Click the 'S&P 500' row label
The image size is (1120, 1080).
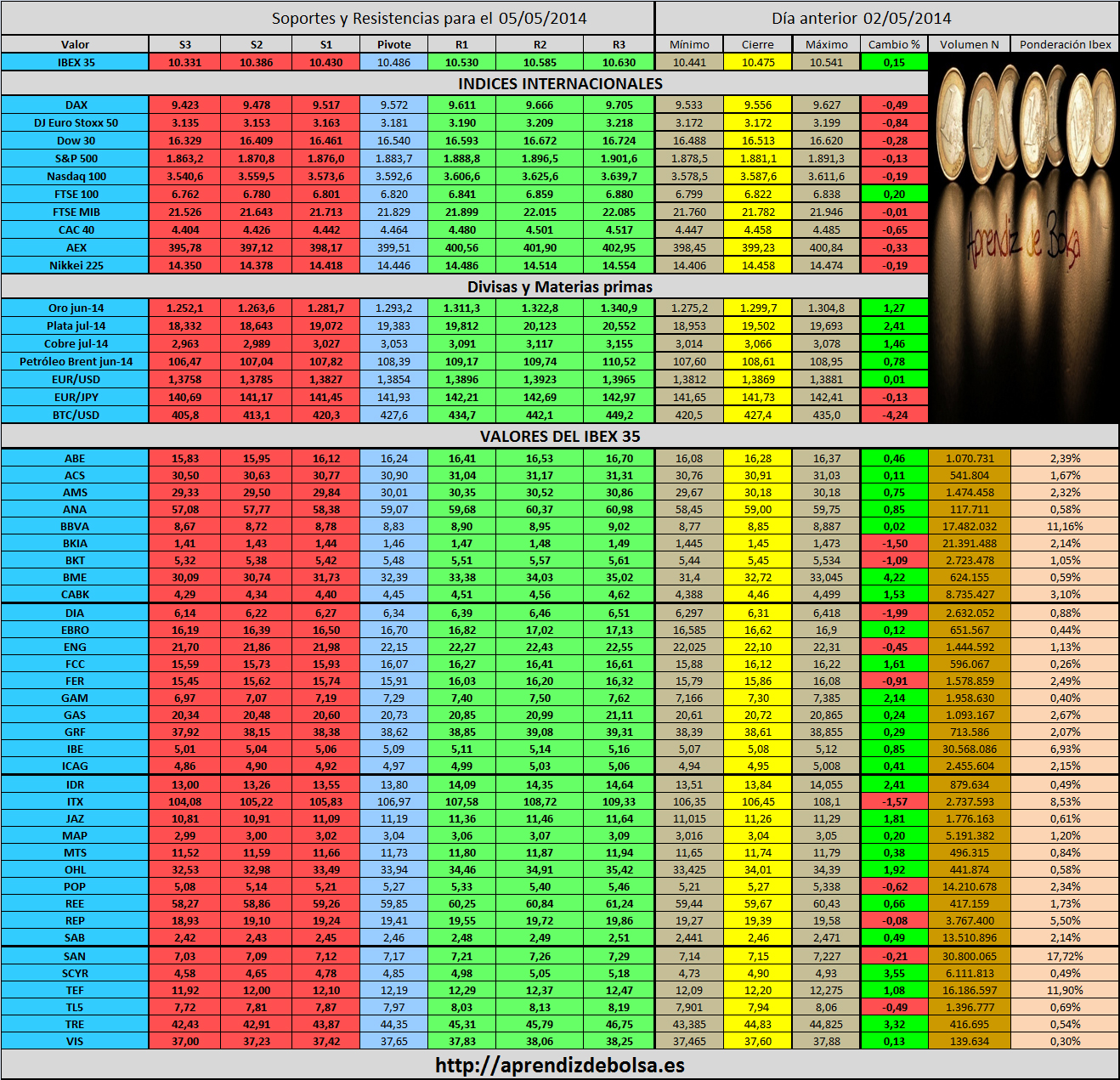pos(75,158)
